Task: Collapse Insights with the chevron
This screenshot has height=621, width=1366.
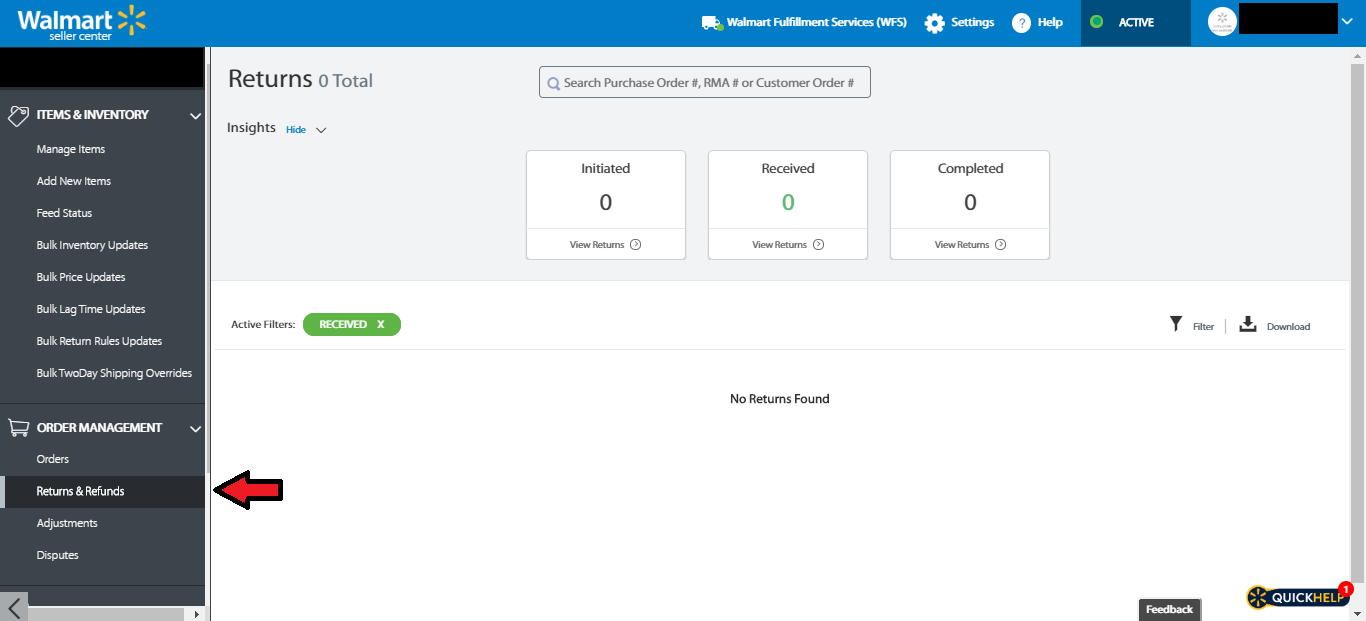Action: (x=321, y=130)
